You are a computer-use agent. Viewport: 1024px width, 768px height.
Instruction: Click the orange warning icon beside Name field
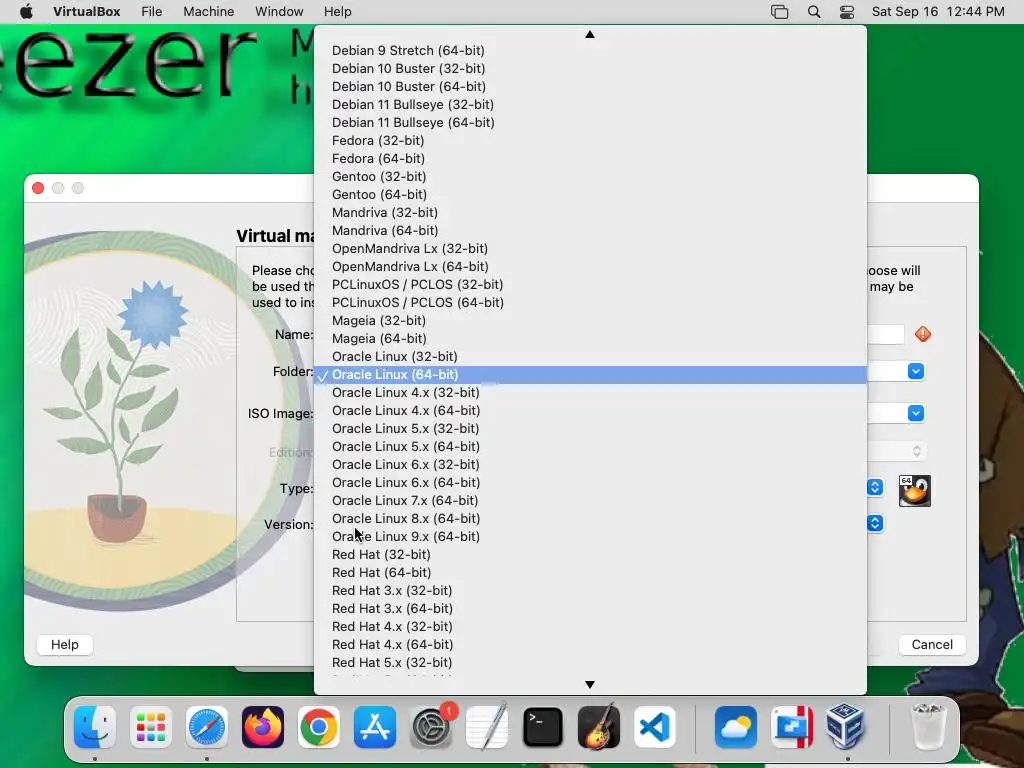[923, 334]
